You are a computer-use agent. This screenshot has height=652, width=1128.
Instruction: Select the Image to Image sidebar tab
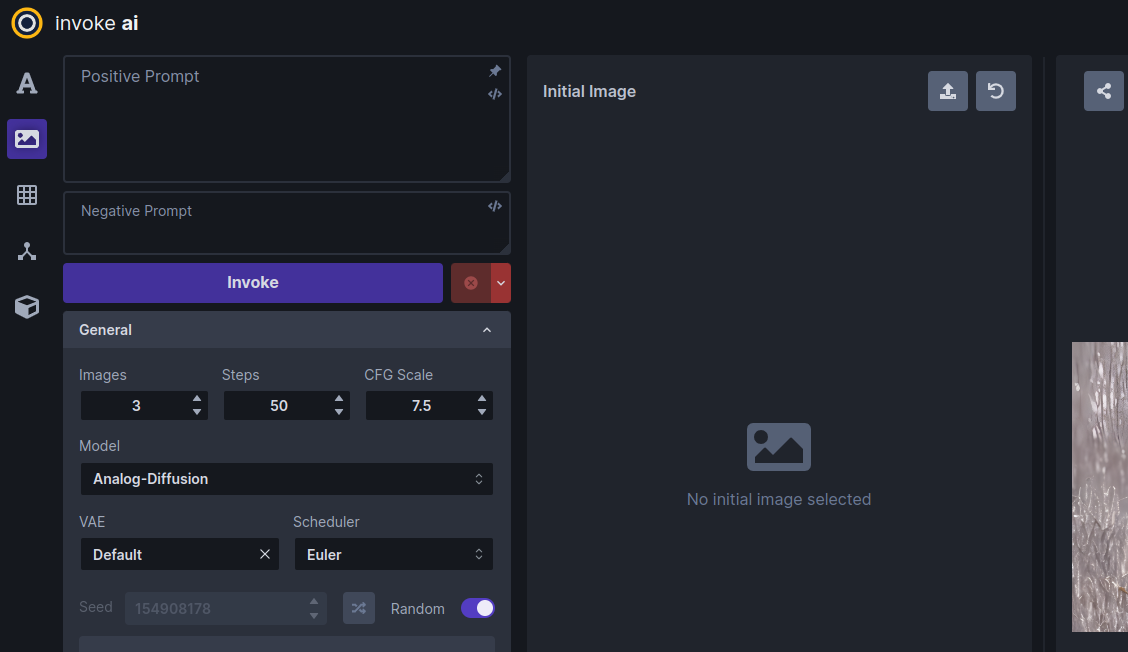(26, 139)
